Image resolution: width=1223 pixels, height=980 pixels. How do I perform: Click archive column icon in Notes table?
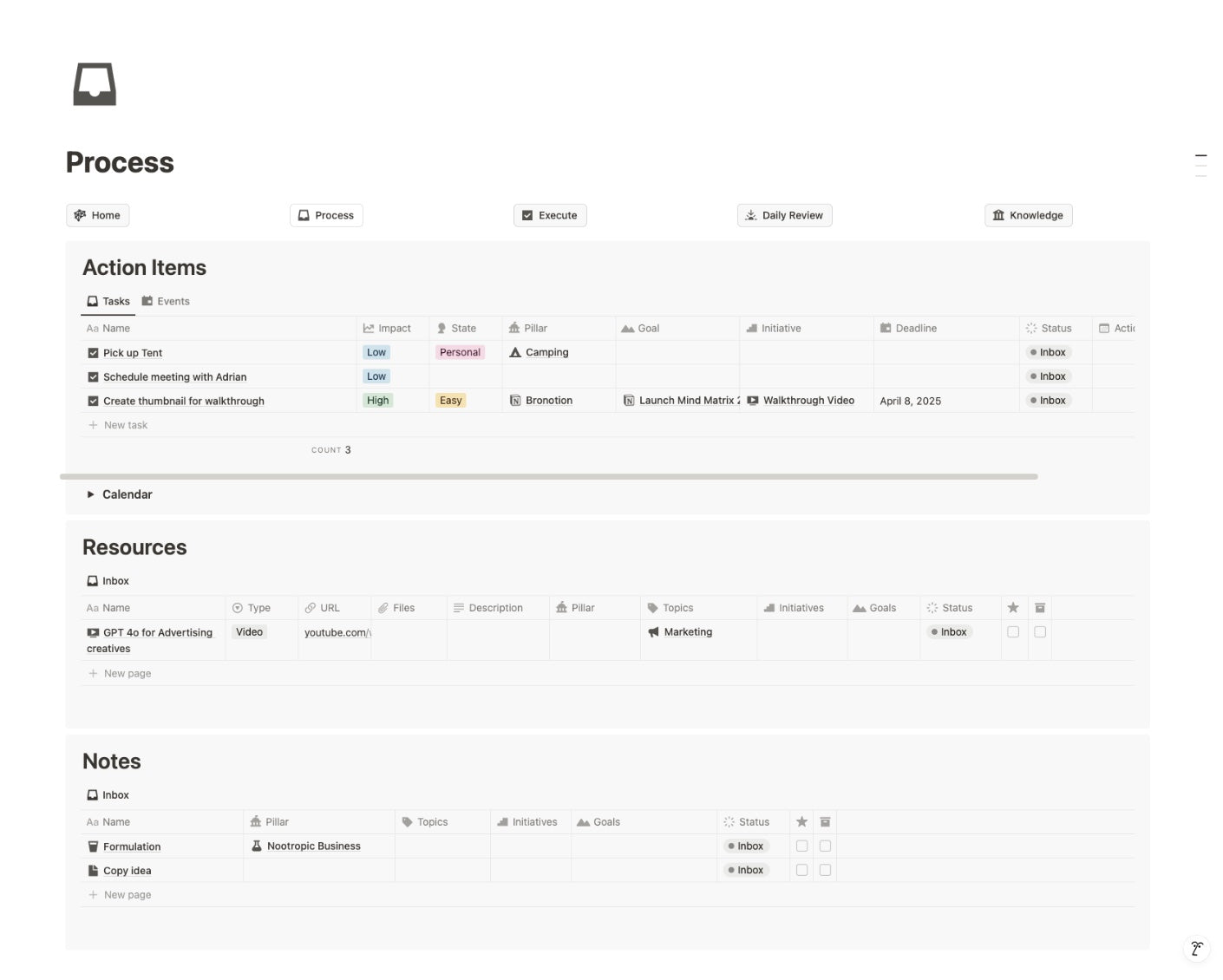[x=825, y=822]
